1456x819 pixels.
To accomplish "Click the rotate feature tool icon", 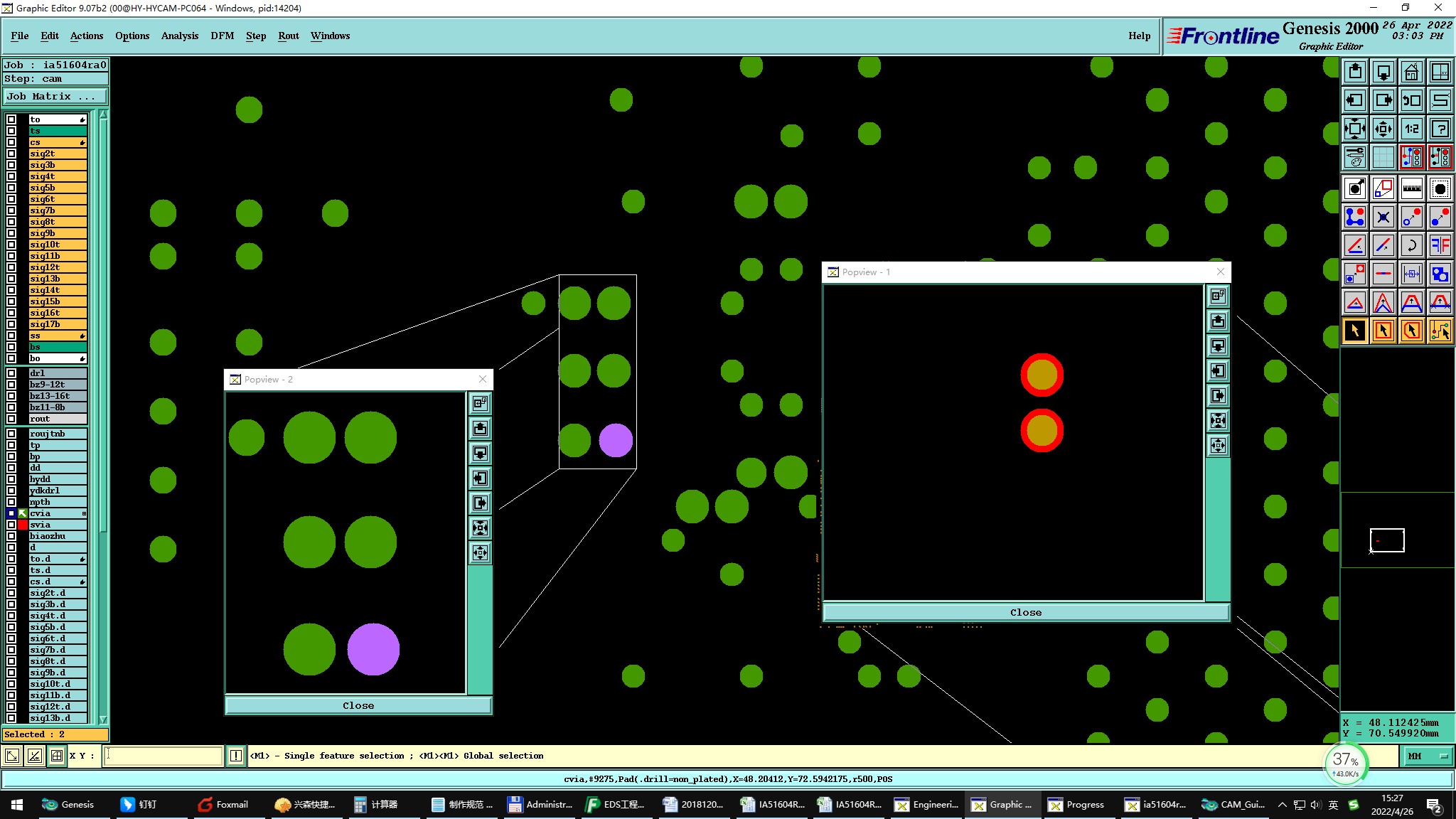I will pyautogui.click(x=1411, y=245).
